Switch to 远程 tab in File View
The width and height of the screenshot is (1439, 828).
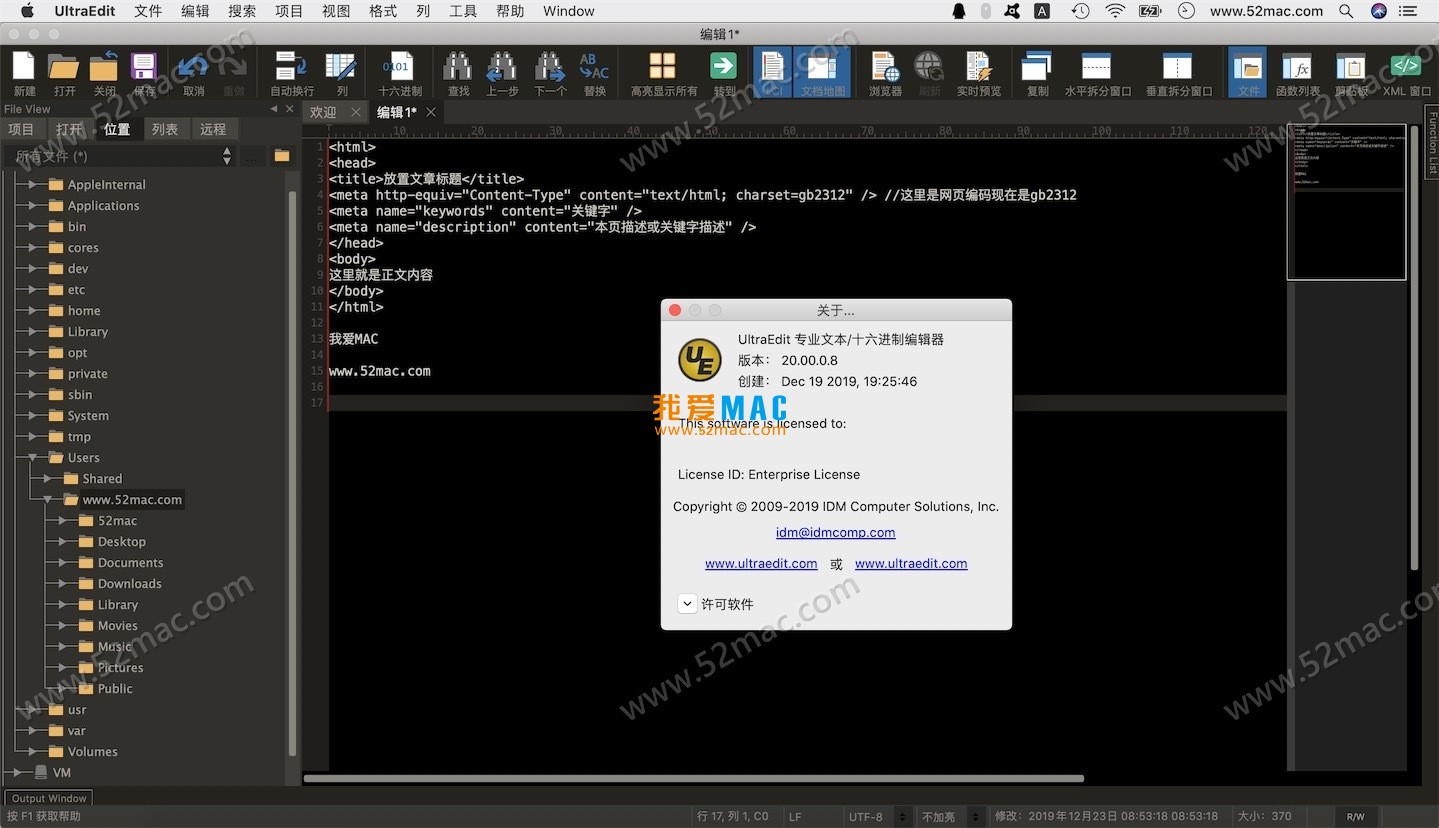click(213, 129)
